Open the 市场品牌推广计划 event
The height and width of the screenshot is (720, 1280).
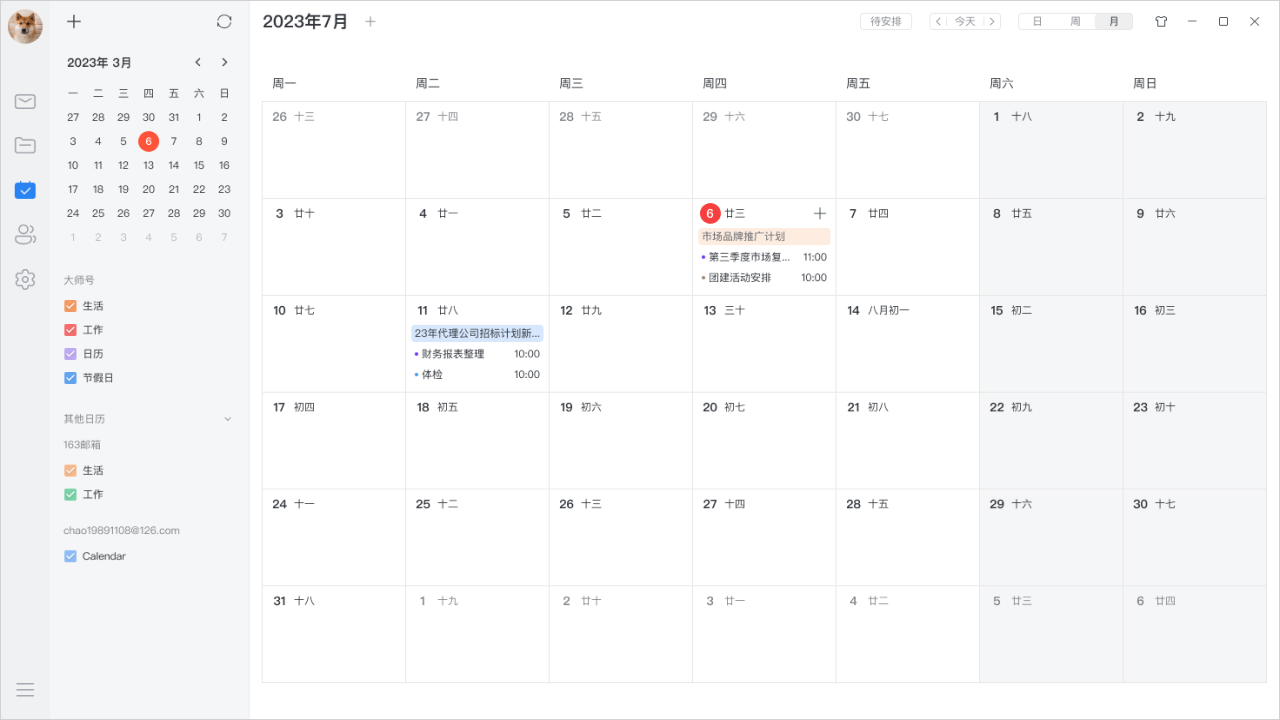(x=764, y=237)
